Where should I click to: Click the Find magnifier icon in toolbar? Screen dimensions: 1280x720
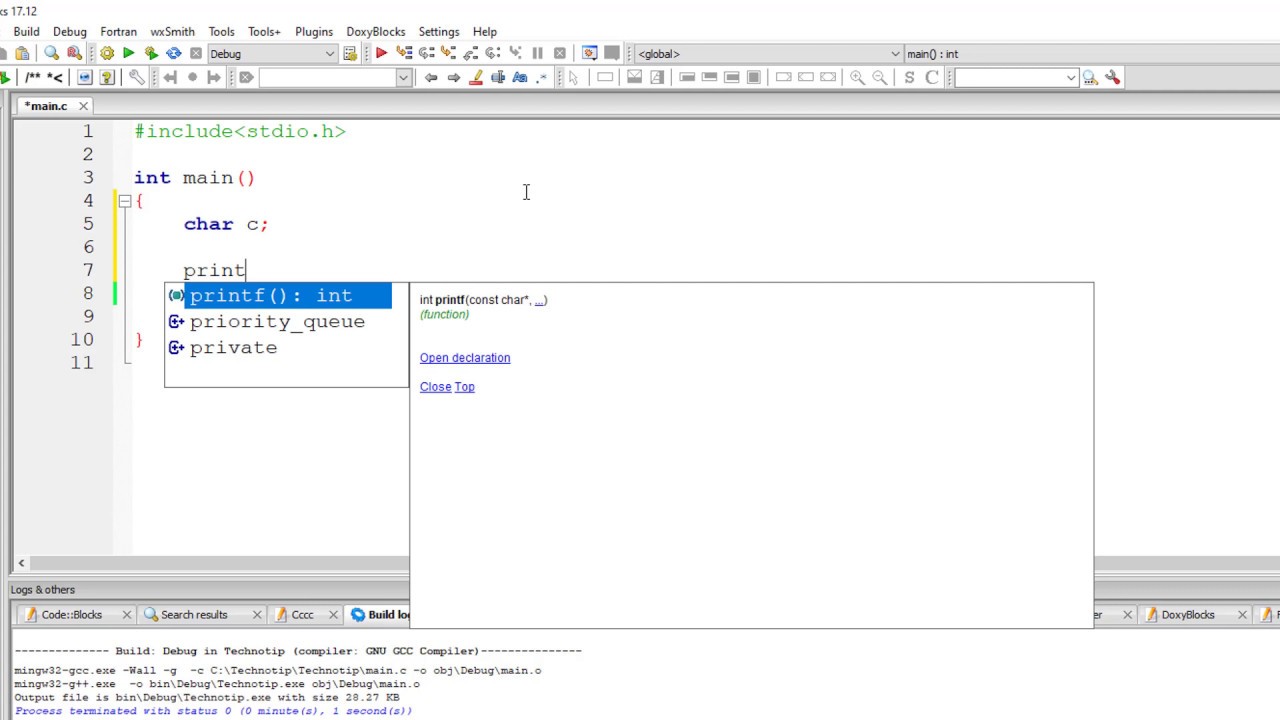[52, 53]
